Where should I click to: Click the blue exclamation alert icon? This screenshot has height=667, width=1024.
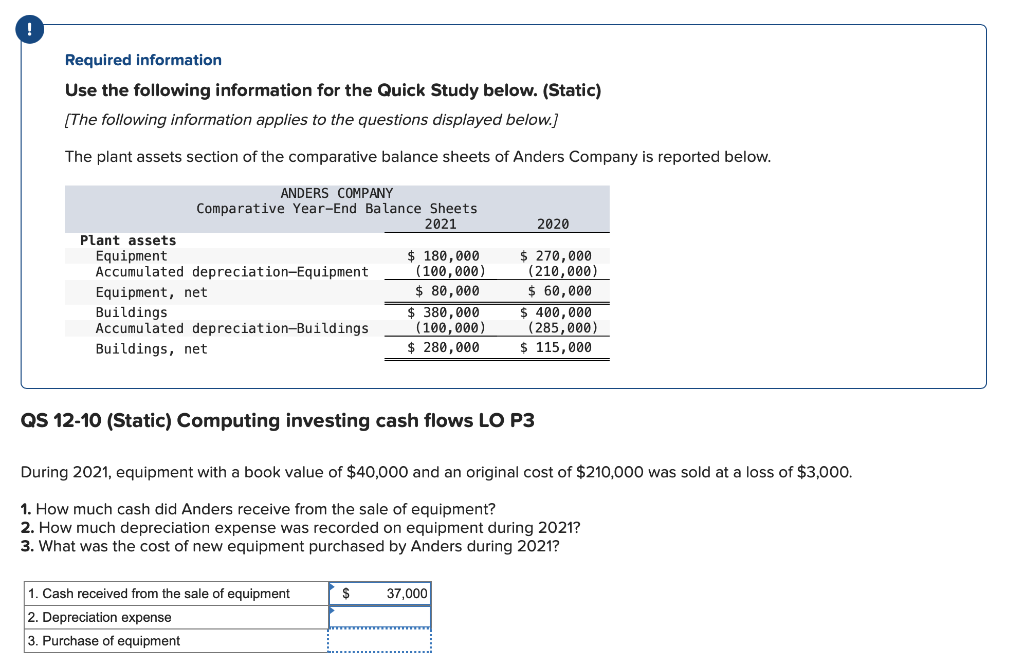tap(30, 30)
